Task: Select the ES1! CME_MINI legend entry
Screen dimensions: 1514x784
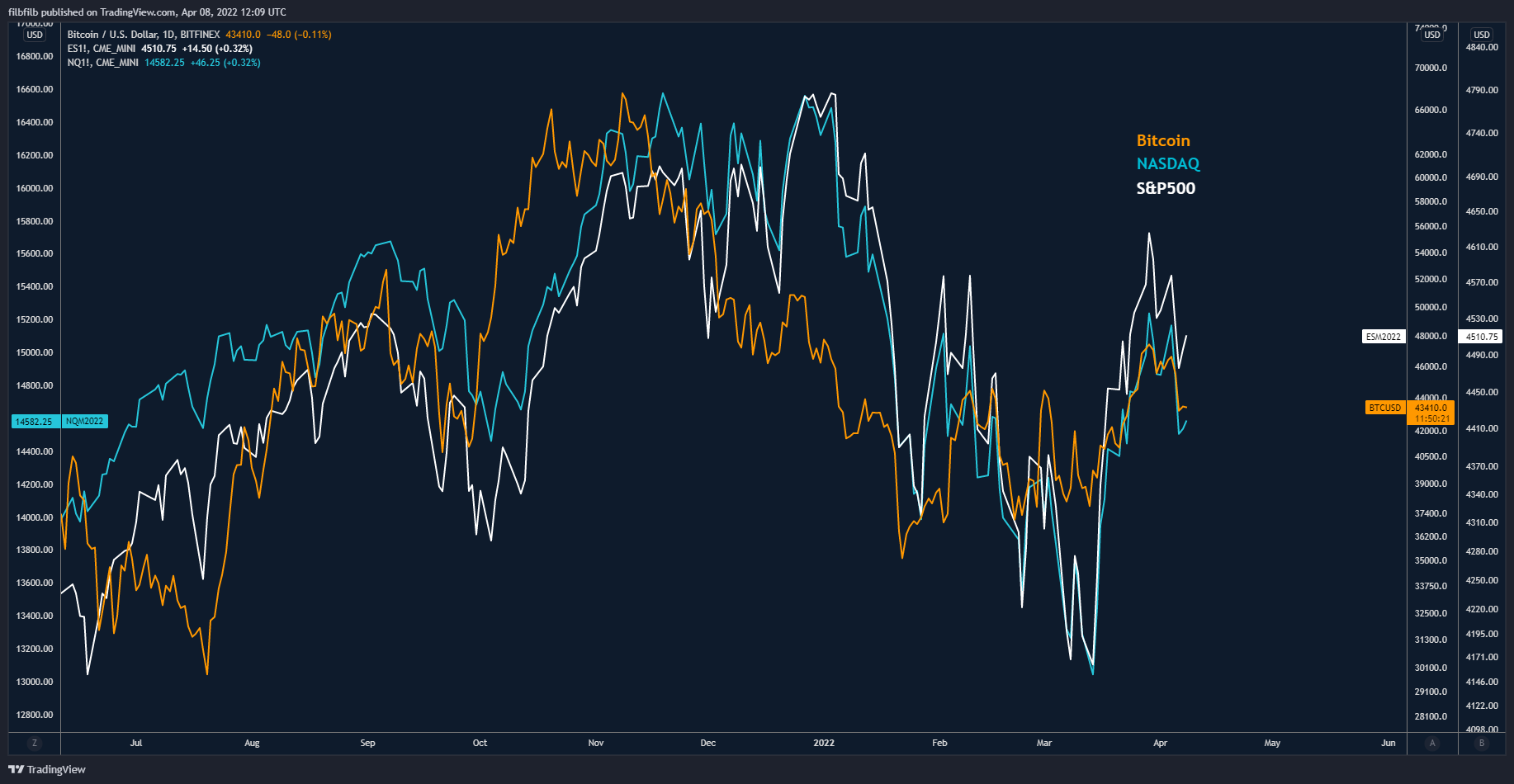Action: [x=102, y=49]
